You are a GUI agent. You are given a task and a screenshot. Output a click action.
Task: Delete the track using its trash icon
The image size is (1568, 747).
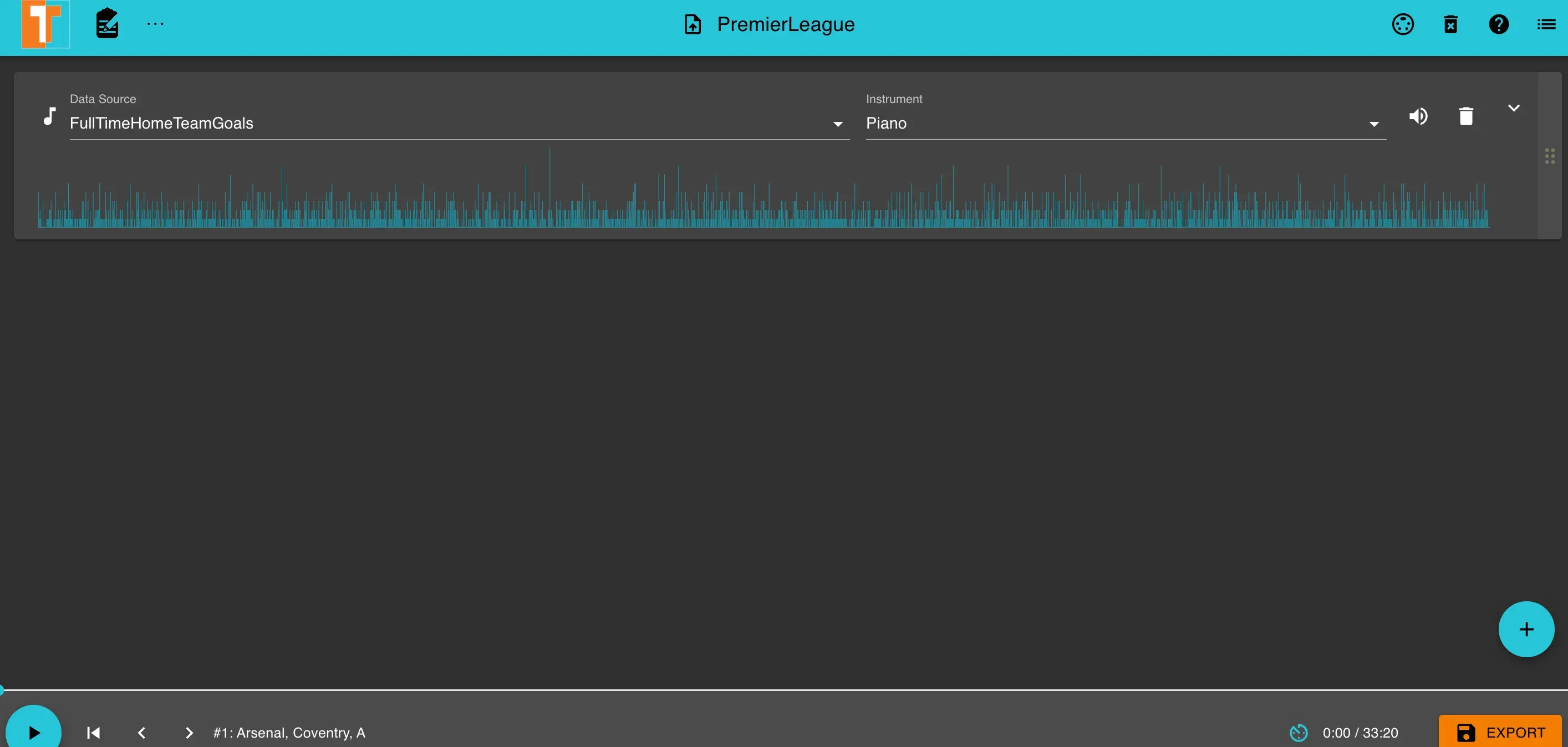(x=1466, y=116)
